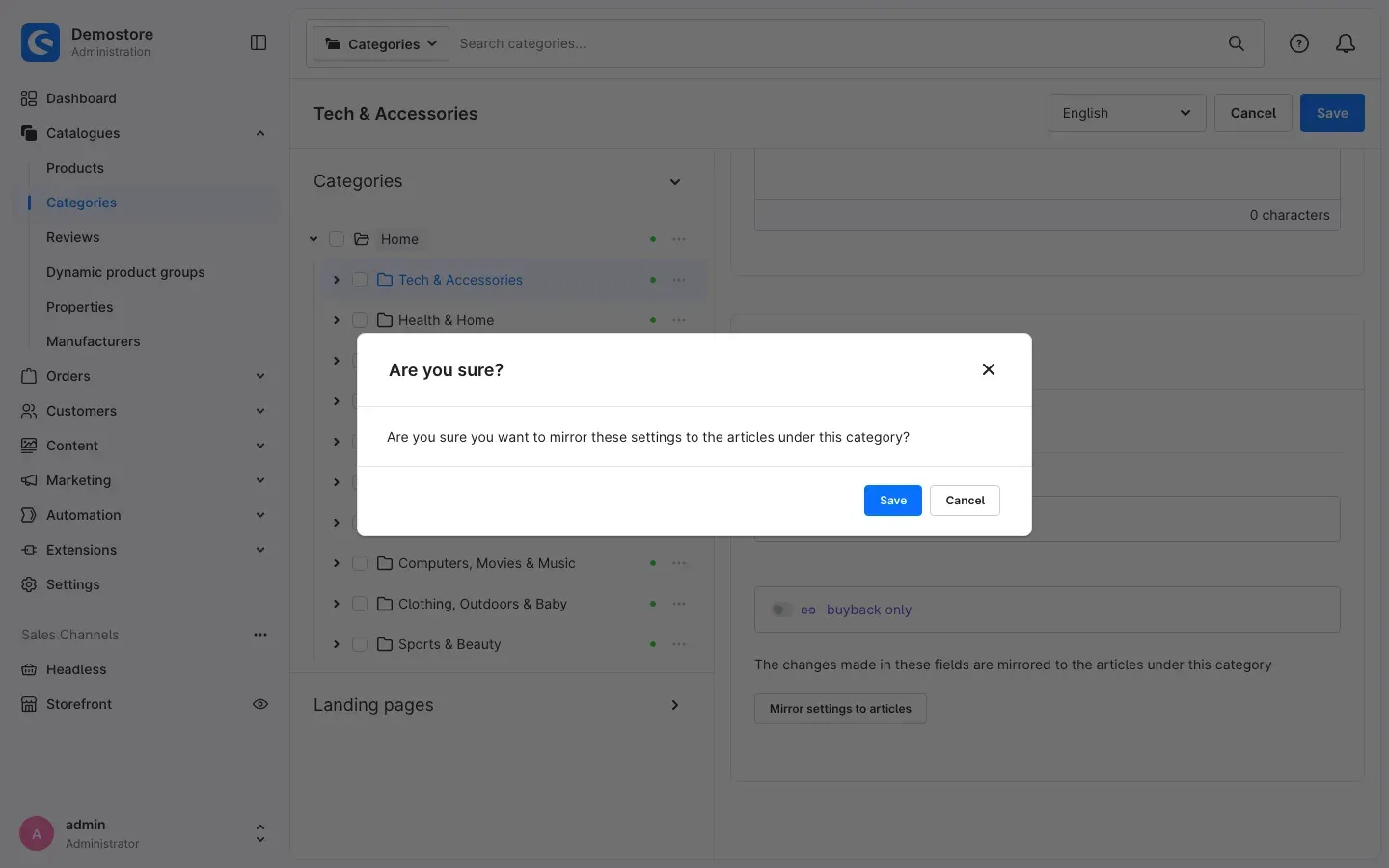Click the top-right blue Save button
The width and height of the screenshot is (1389, 868).
(1332, 113)
